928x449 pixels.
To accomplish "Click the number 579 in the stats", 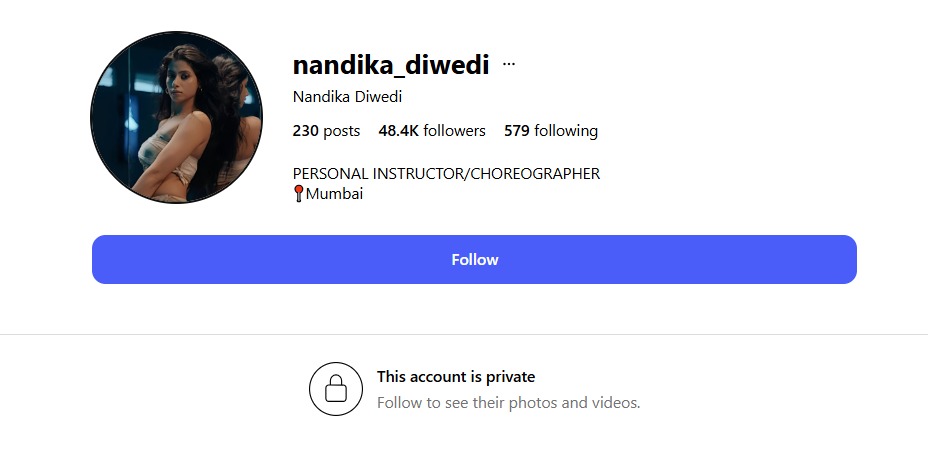I will point(517,131).
